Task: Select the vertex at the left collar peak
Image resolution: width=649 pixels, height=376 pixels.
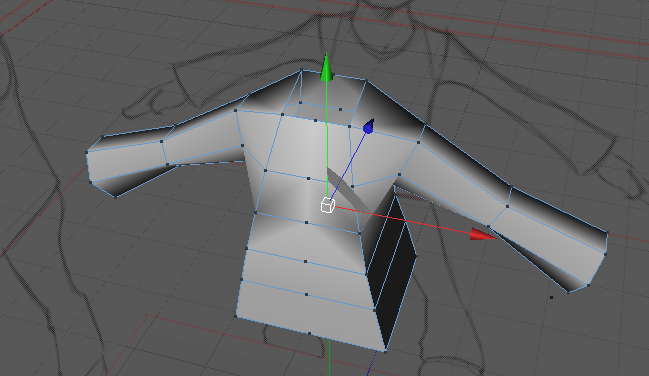Action: [x=302, y=70]
